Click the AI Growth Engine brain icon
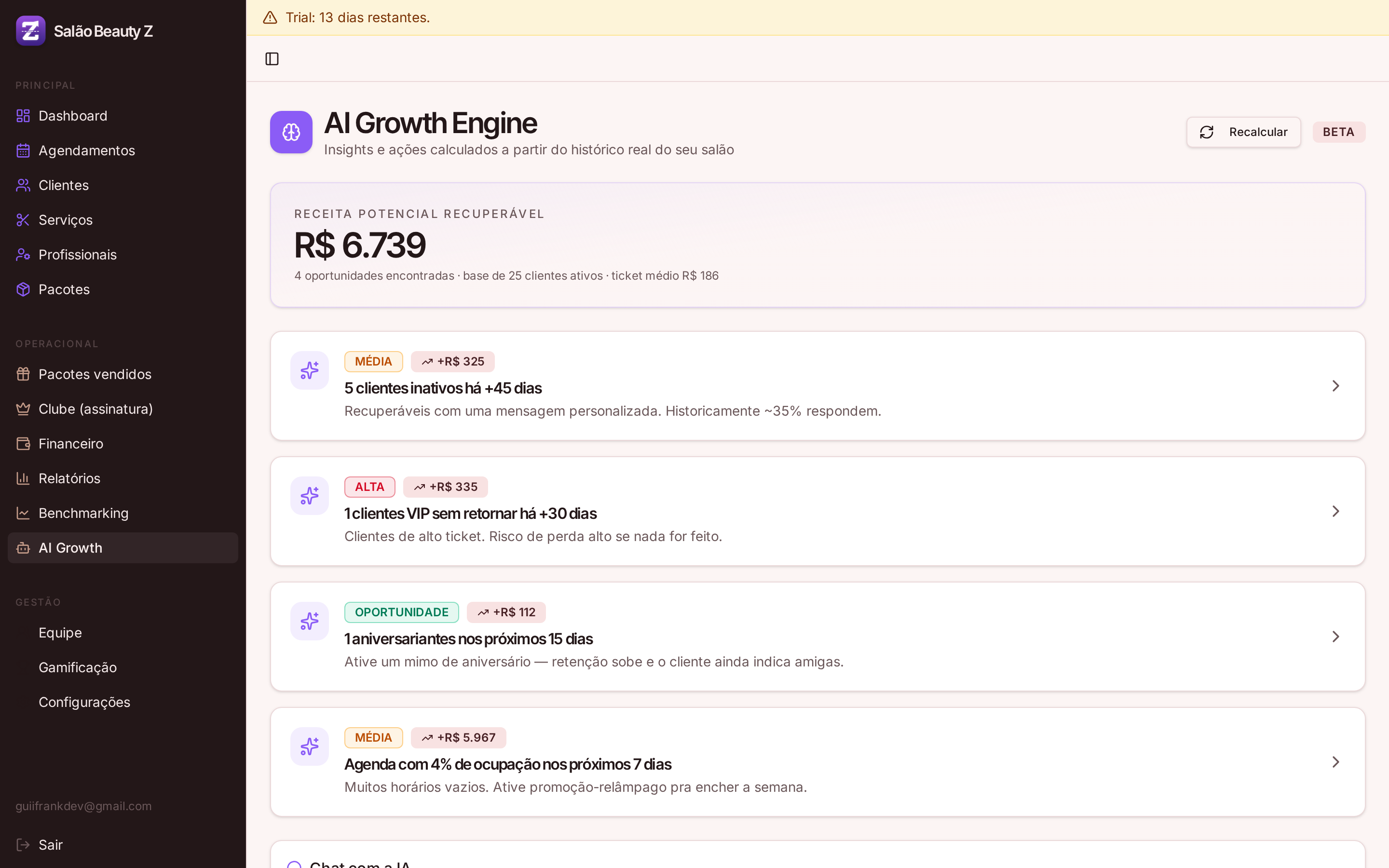The width and height of the screenshot is (1389, 868). point(291,132)
